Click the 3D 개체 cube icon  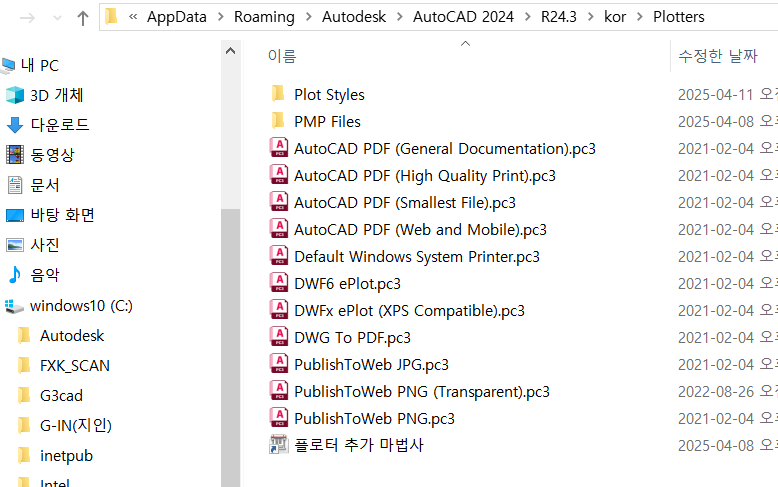tap(15, 95)
